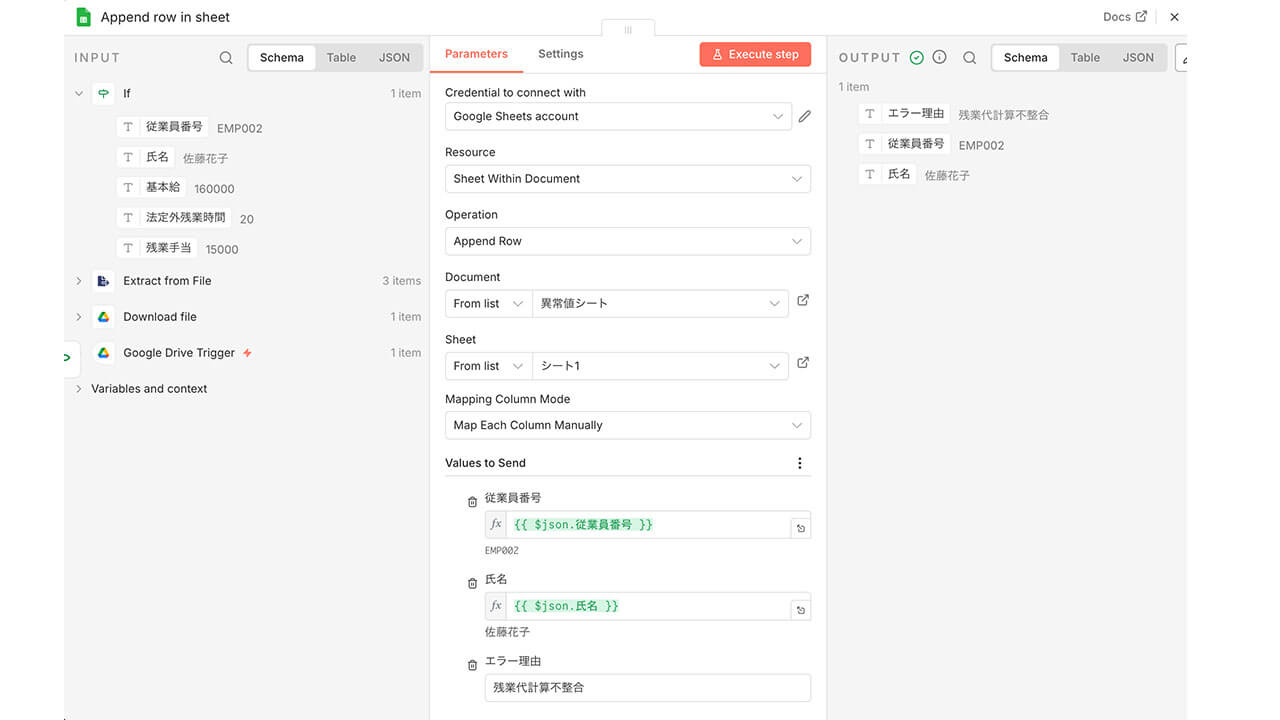Open the Document external link icon

[x=803, y=301]
